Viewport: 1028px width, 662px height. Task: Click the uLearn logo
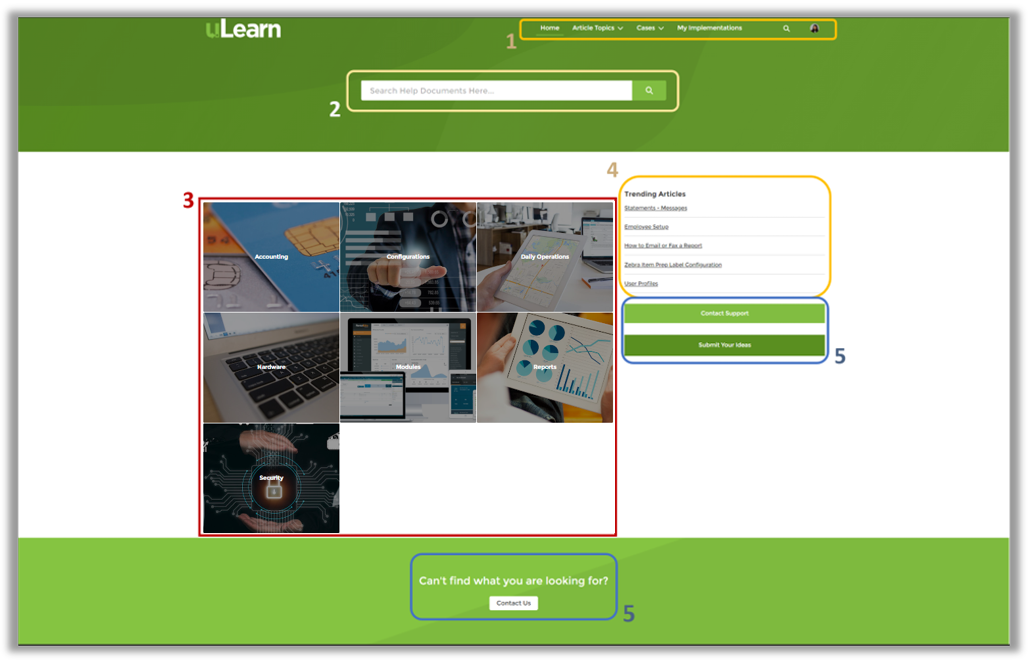[x=243, y=29]
